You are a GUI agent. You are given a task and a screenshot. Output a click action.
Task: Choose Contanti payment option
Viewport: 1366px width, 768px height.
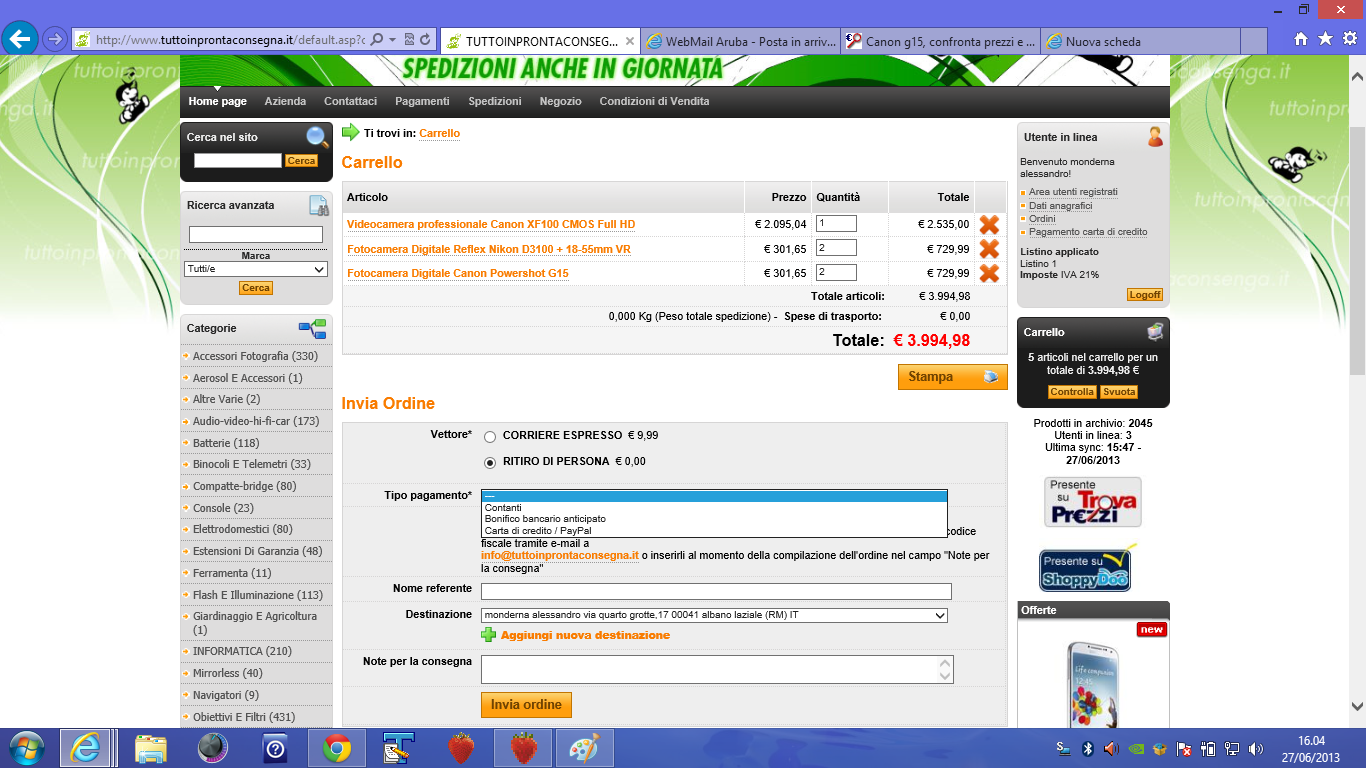pyautogui.click(x=714, y=508)
